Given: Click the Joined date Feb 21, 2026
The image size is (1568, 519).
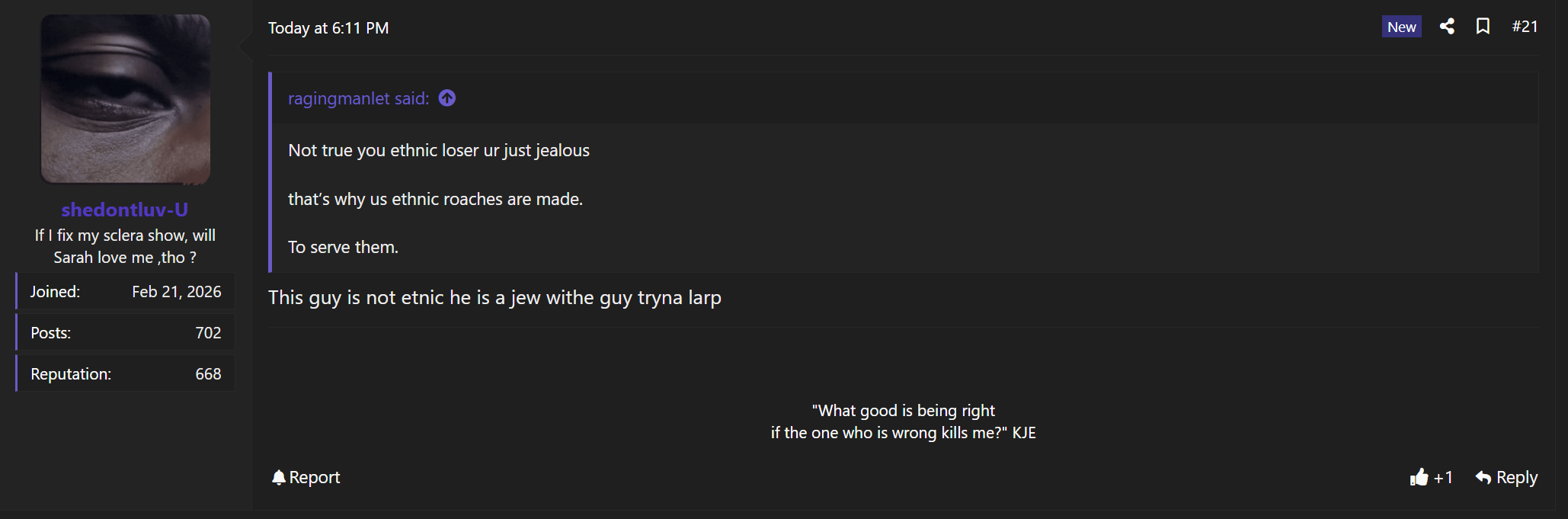Looking at the screenshot, I should pos(177,292).
